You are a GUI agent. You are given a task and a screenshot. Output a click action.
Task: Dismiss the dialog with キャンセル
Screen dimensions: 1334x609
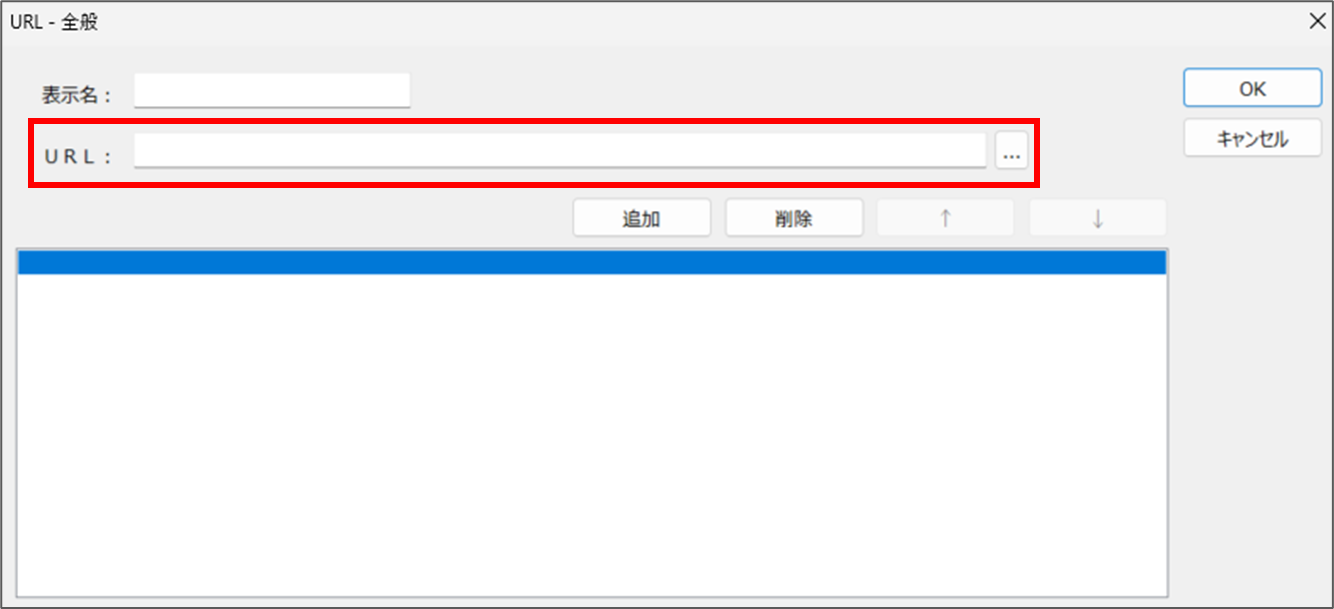click(1252, 139)
